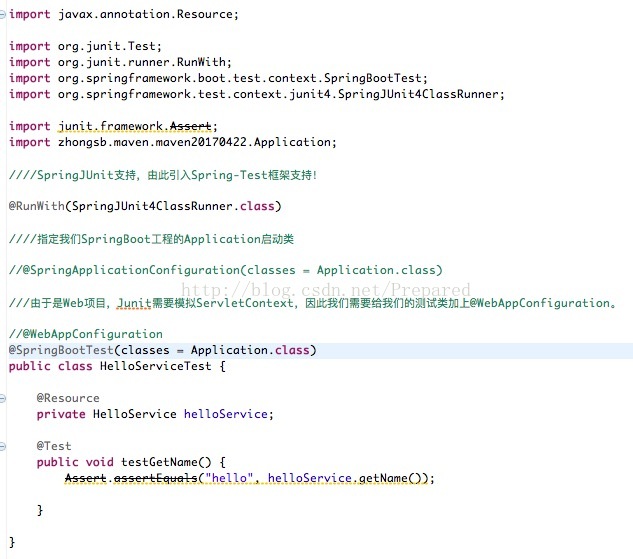The image size is (633, 559).
Task: Click the '@Resource' annotation
Action: [68, 398]
